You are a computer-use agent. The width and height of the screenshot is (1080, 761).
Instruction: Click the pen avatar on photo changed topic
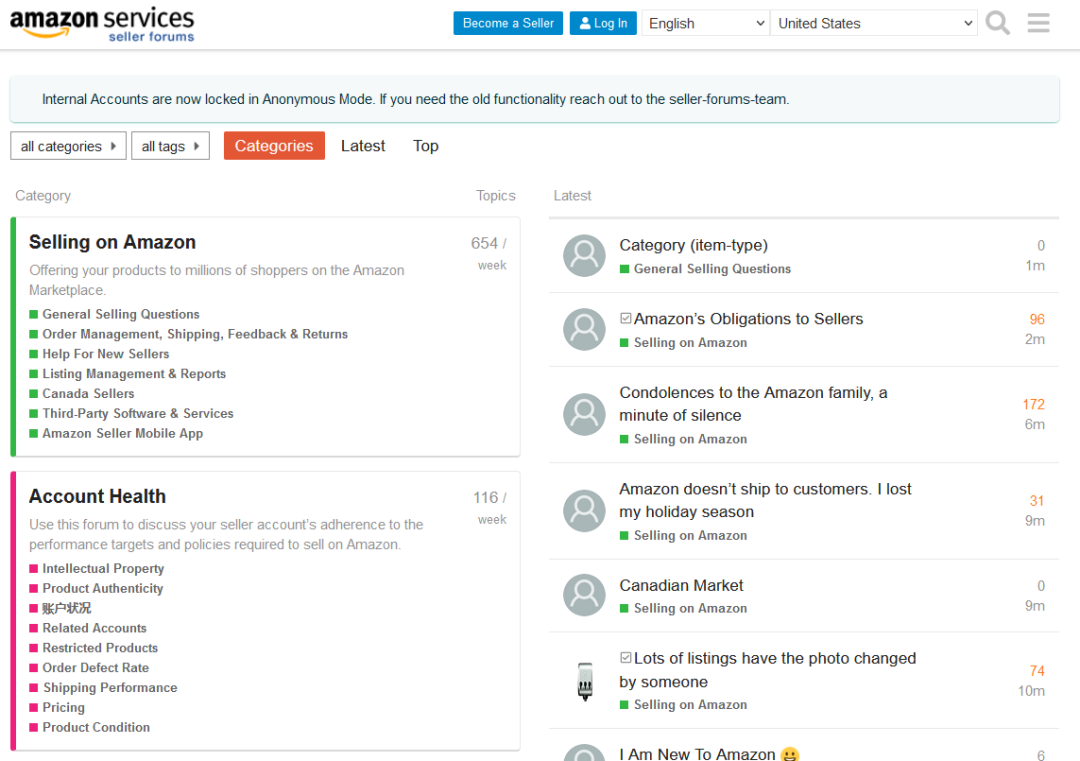[x=584, y=681]
